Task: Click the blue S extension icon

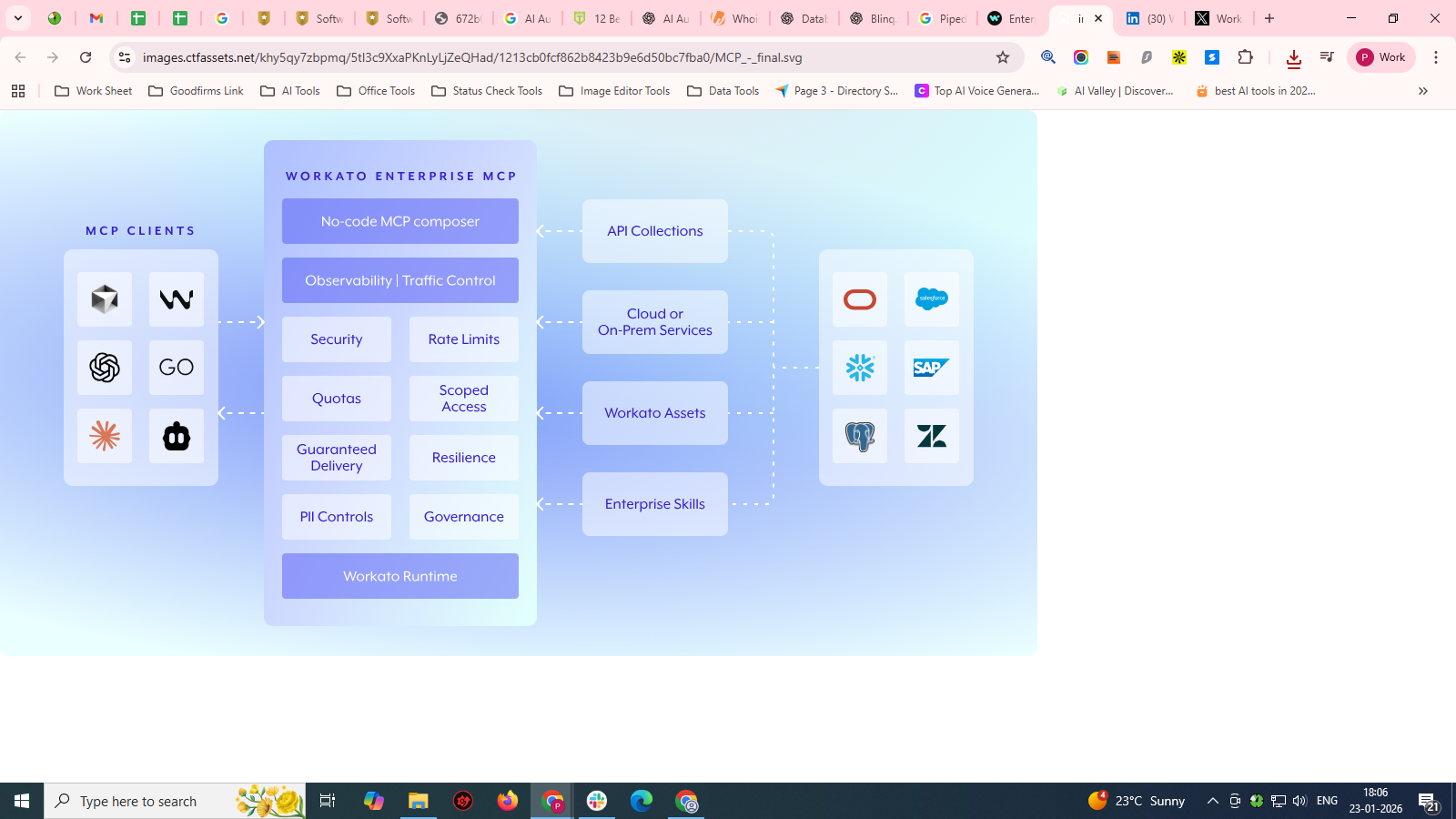Action: 1212,57
